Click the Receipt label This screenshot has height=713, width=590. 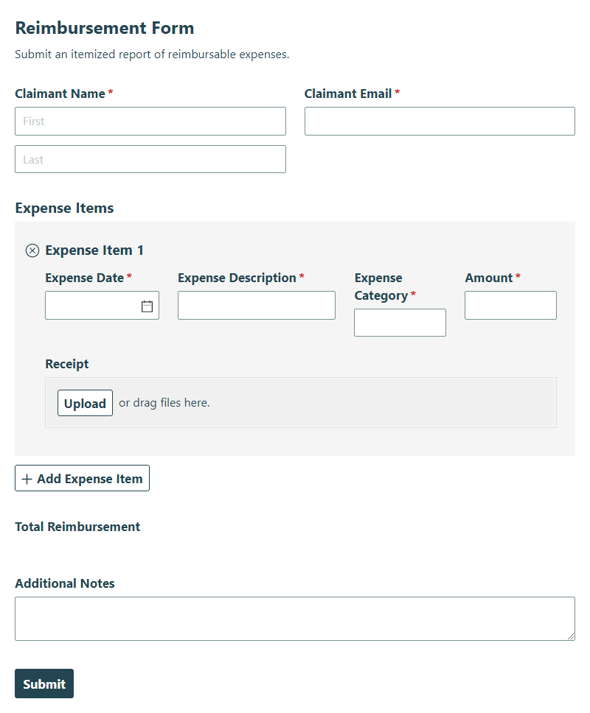pos(67,364)
